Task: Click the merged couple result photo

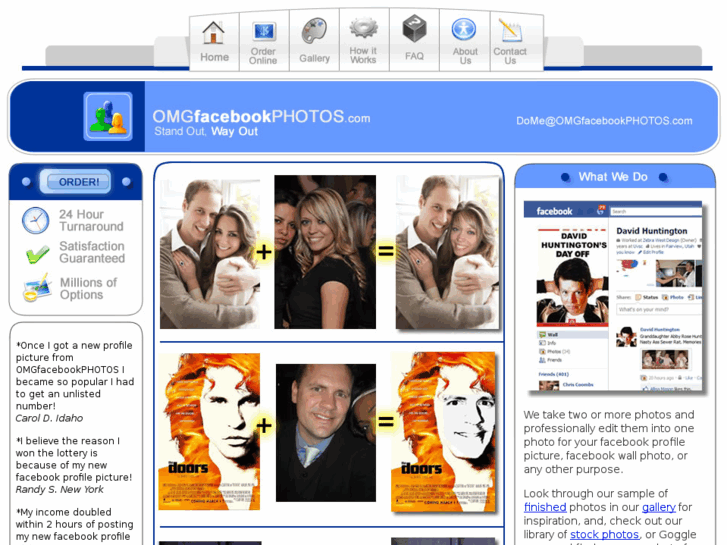Action: pos(447,252)
